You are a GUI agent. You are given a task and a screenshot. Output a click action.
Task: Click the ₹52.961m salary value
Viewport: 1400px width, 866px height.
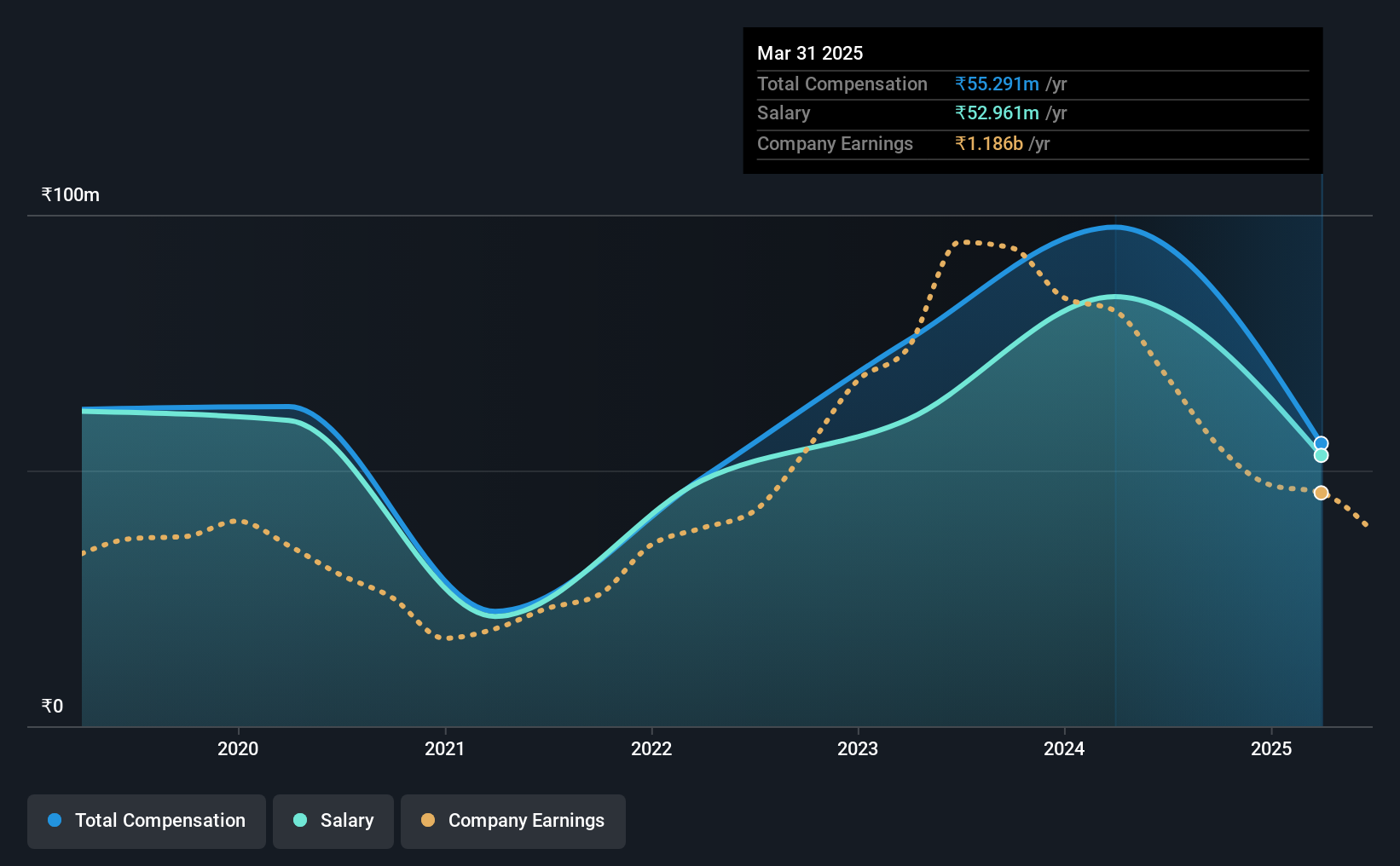click(x=997, y=113)
